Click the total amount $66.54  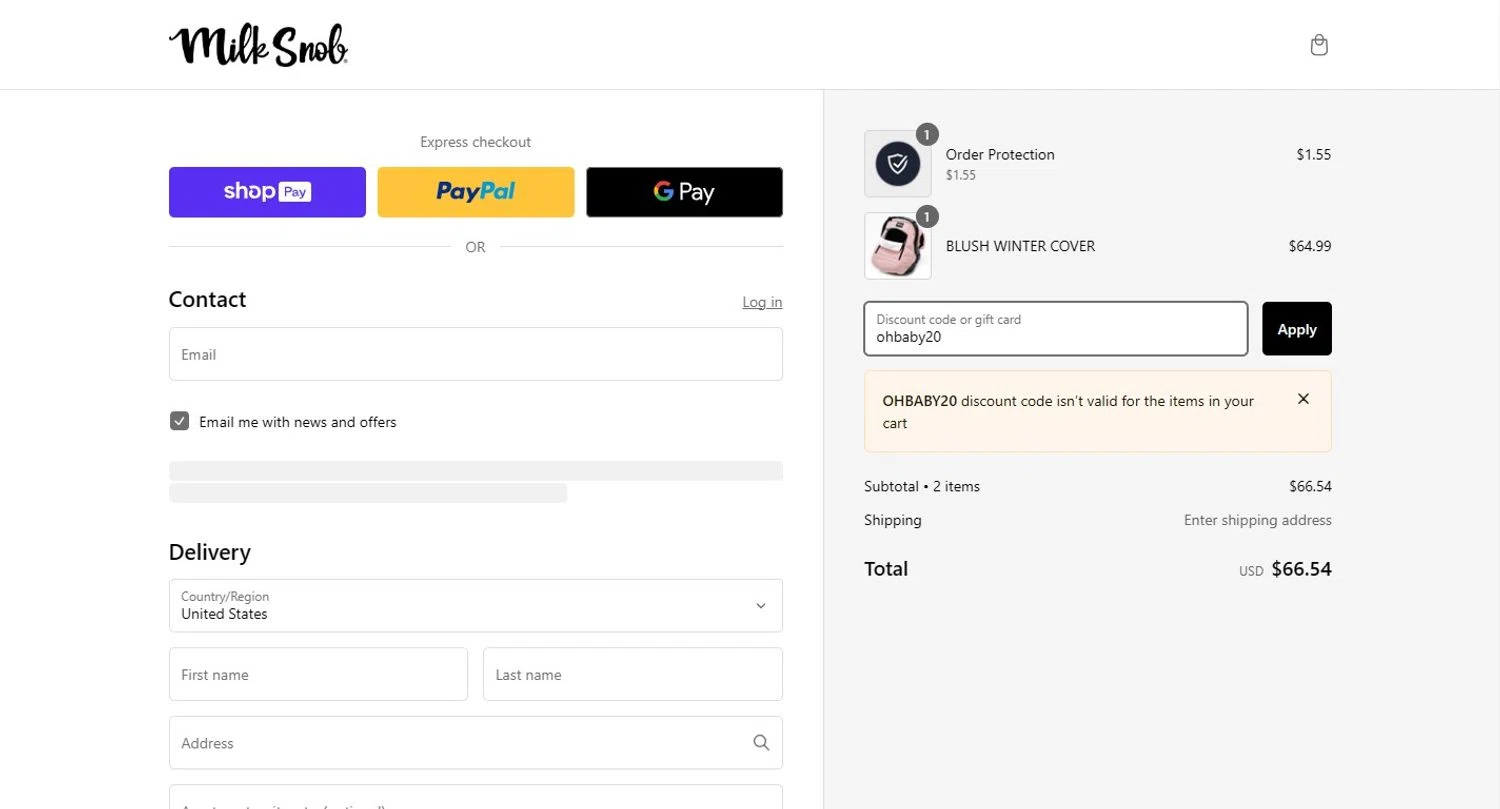[1301, 569]
